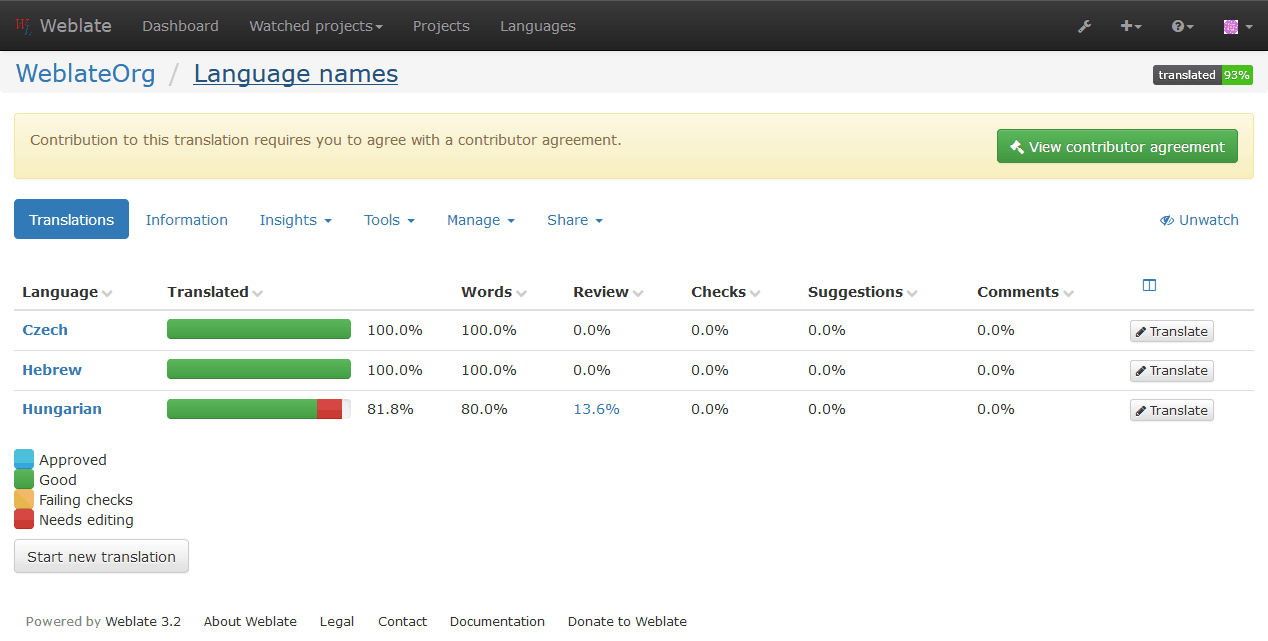This screenshot has width=1268, height=641.
Task: Click Hungarian translated value 81.8%
Action: (390, 409)
